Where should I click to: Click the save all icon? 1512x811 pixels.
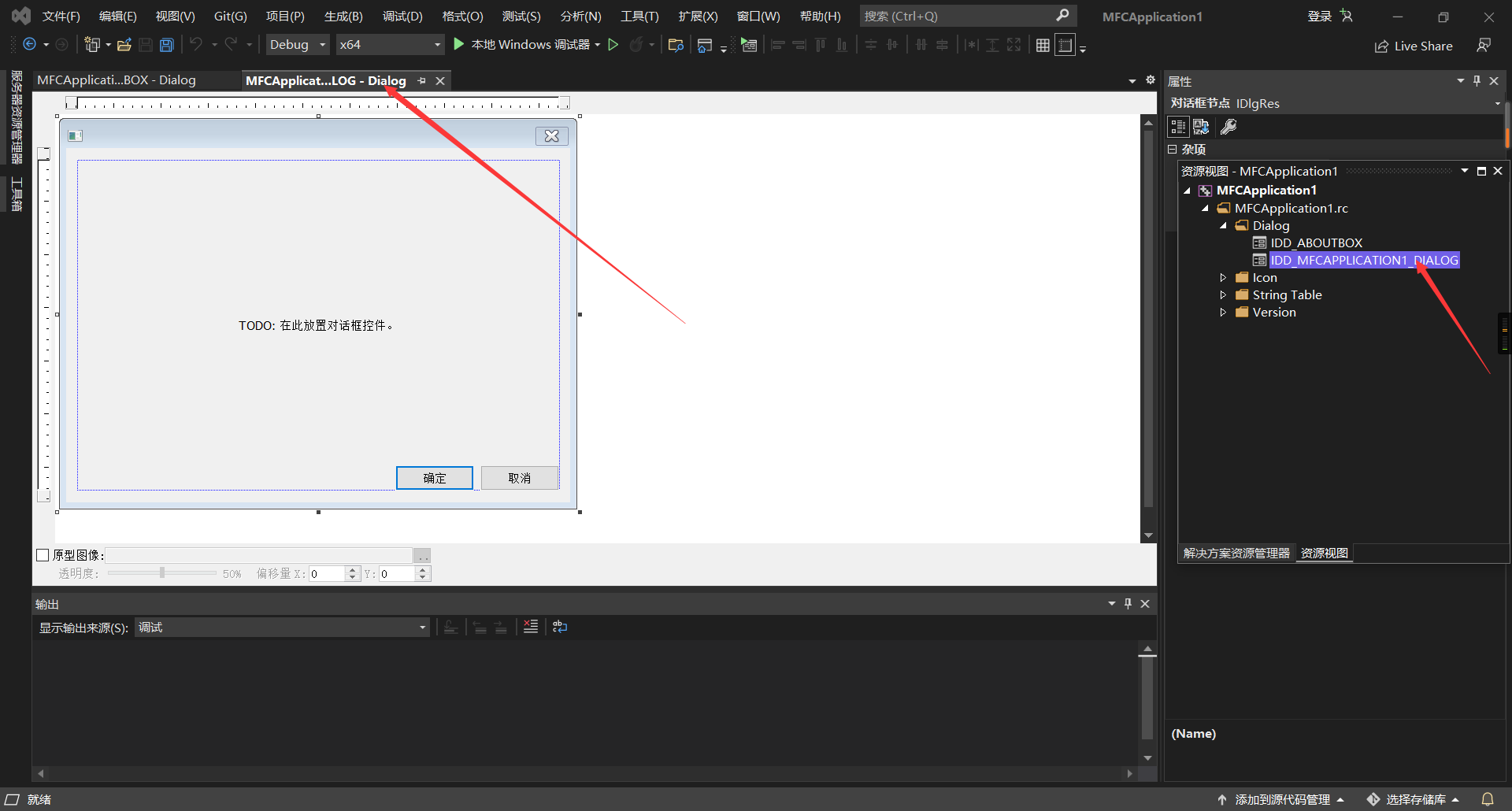pos(167,45)
